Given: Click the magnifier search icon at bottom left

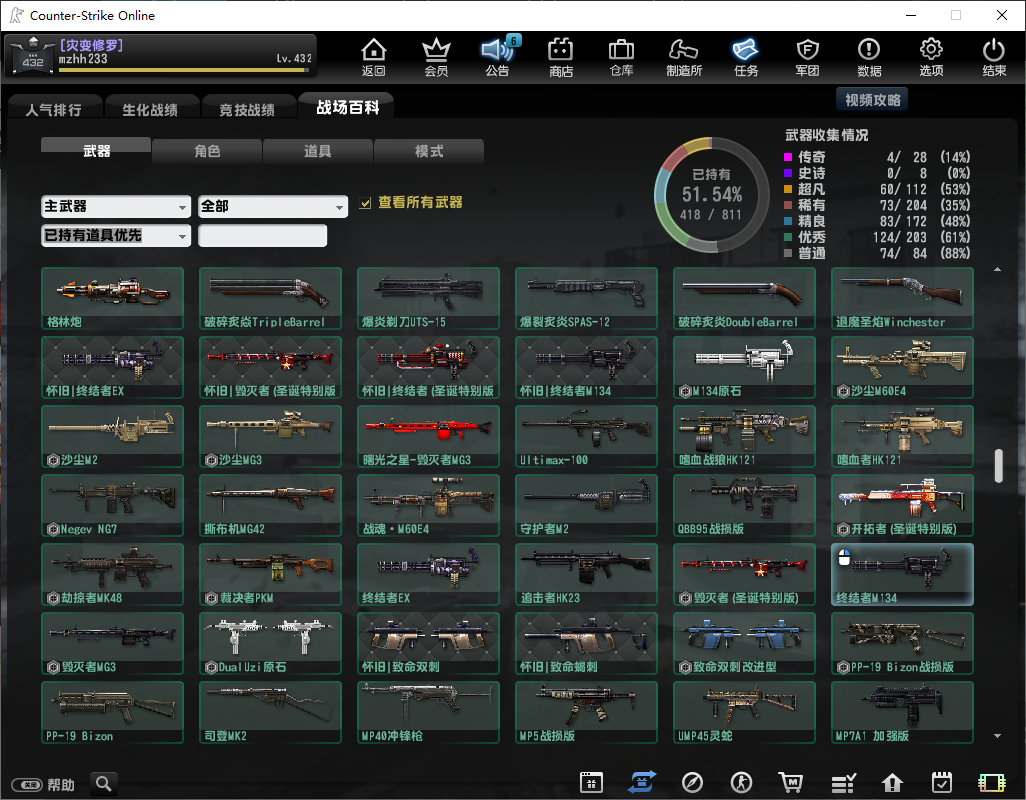Looking at the screenshot, I should click(103, 783).
